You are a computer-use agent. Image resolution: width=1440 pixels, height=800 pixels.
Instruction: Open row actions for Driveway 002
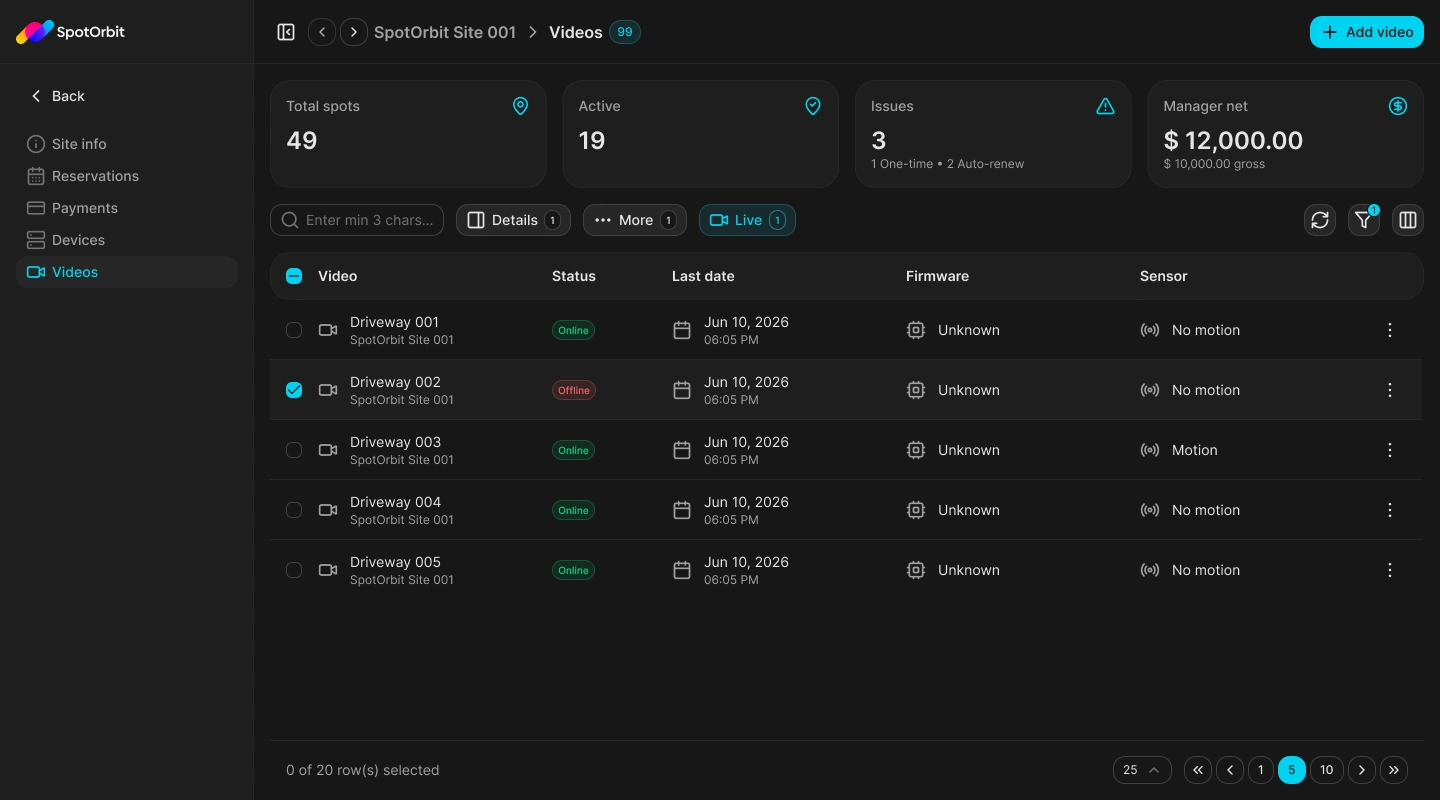tap(1390, 390)
